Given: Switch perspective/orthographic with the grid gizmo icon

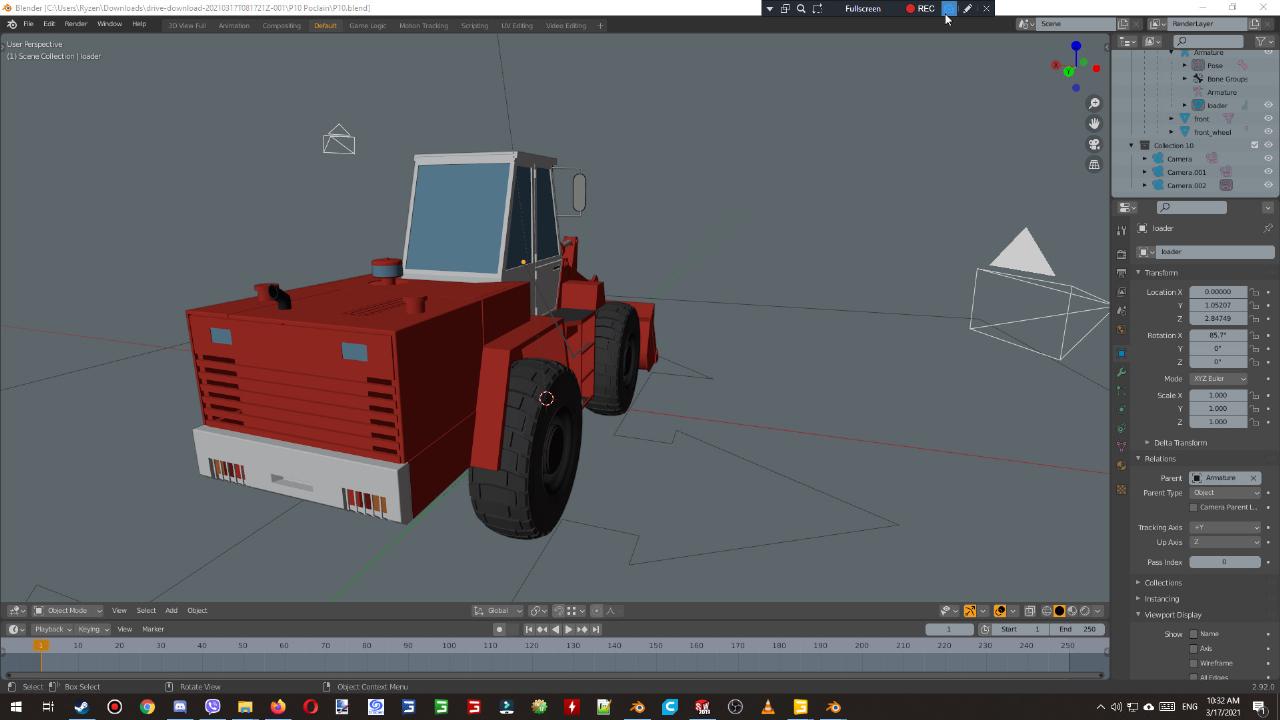Looking at the screenshot, I should pyautogui.click(x=1094, y=164).
